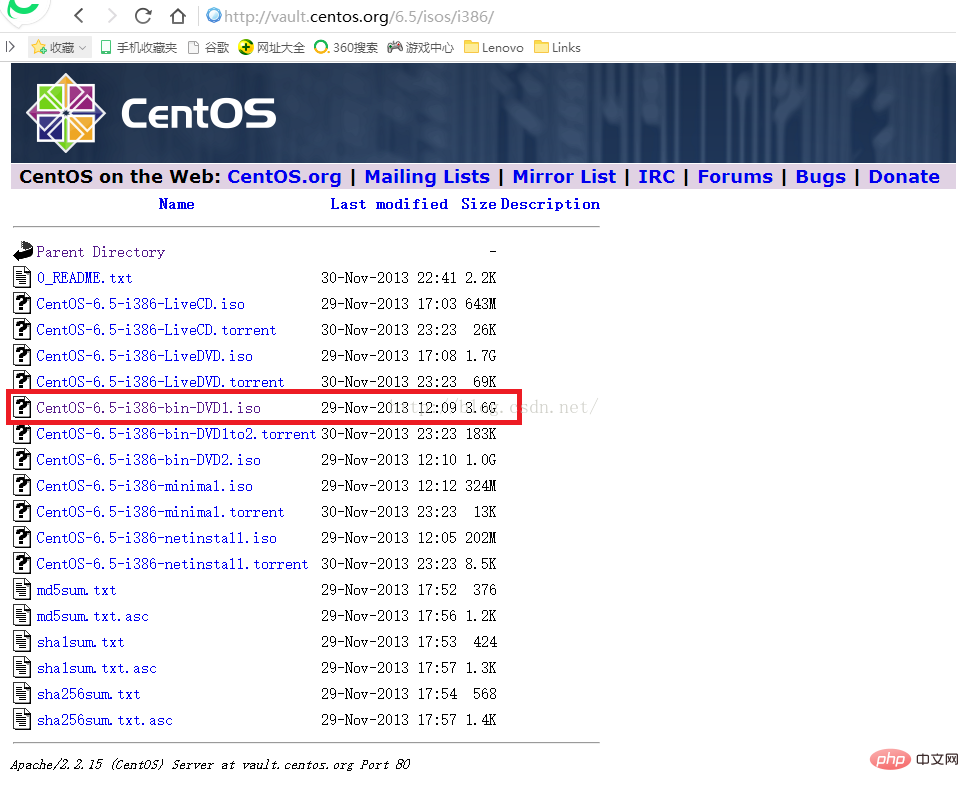Open md5sum.txt.asc file
969x792 pixels.
tap(93, 616)
